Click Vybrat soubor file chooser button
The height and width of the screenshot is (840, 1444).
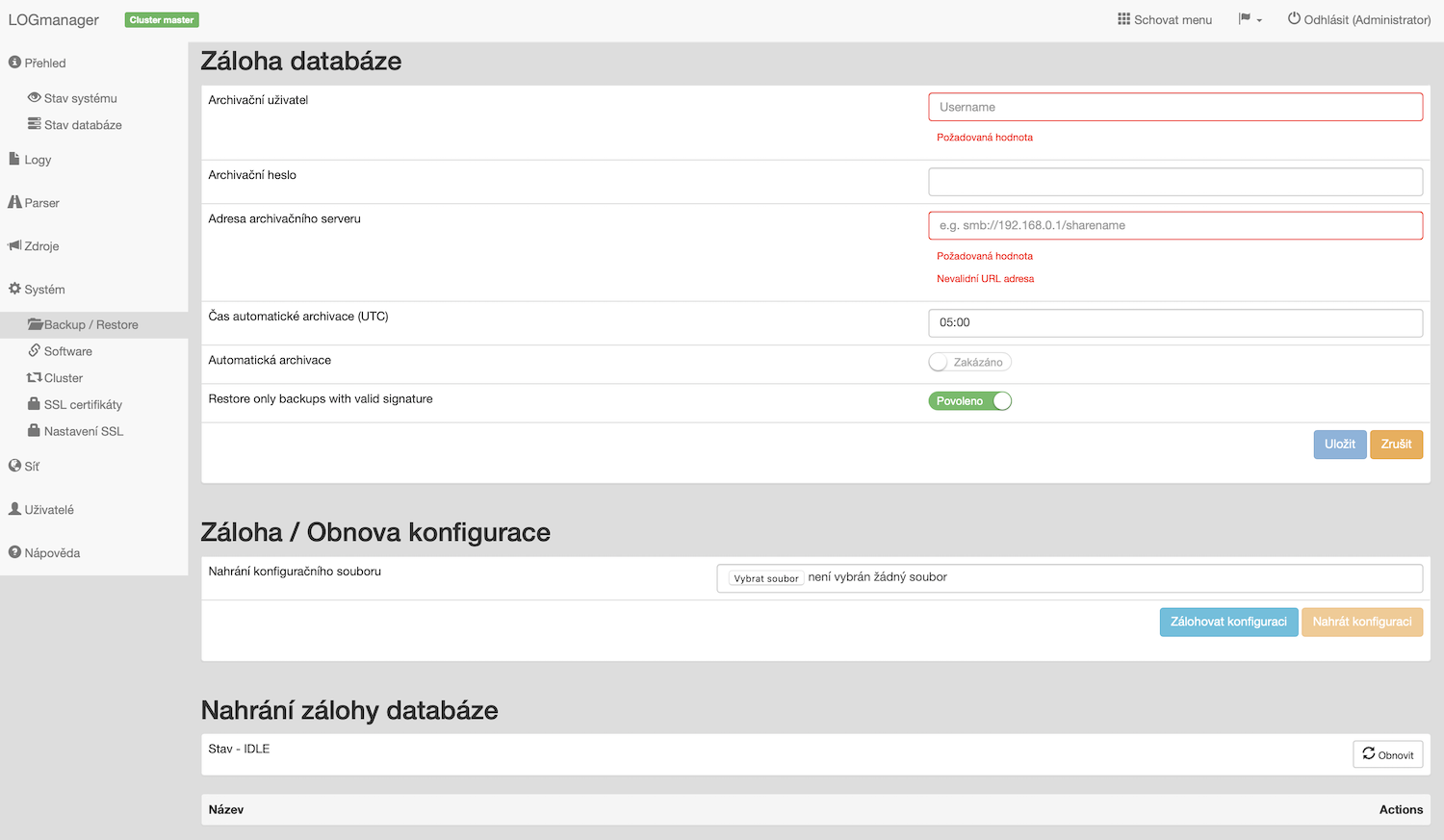click(x=766, y=578)
